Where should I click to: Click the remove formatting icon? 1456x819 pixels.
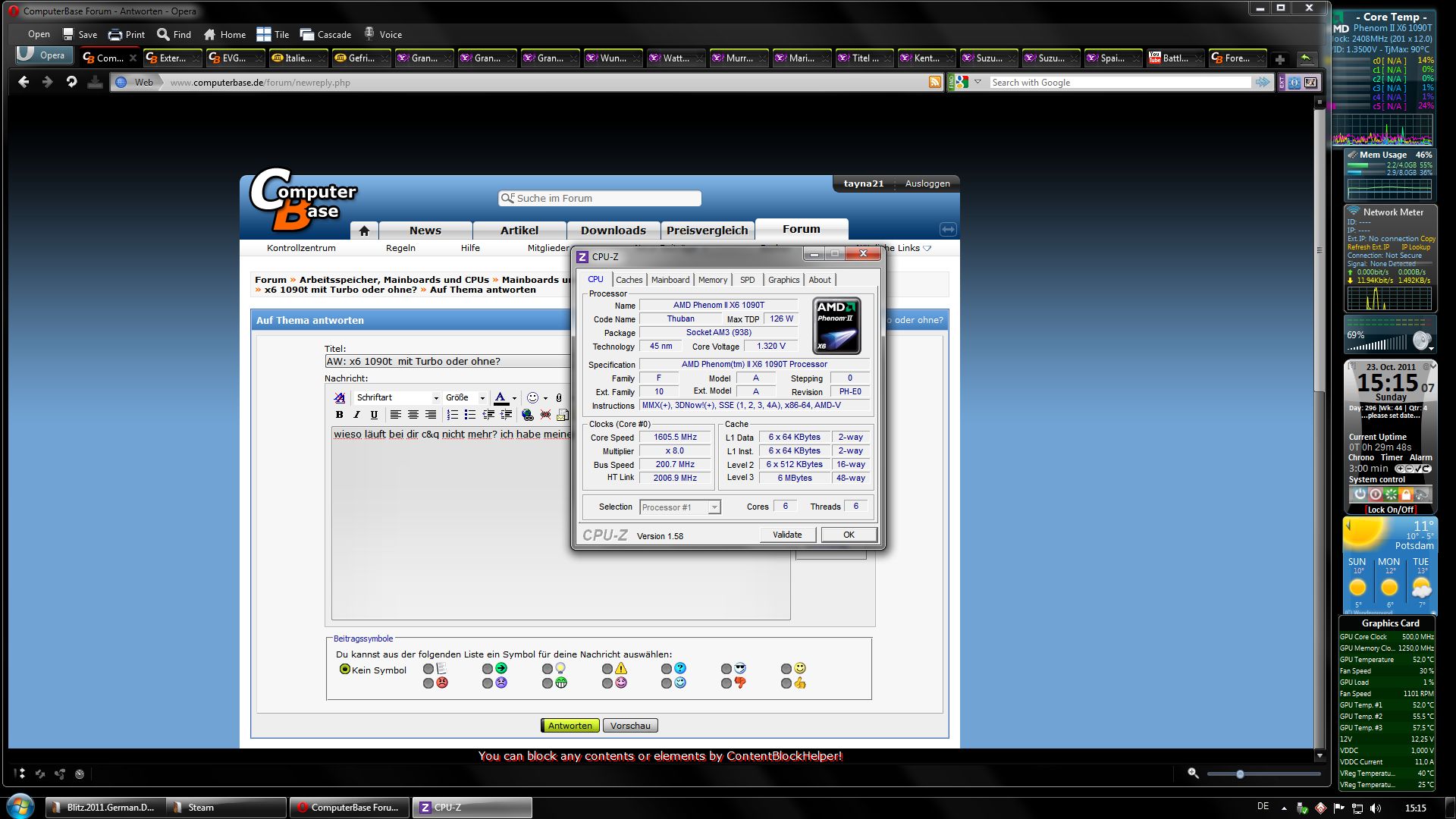click(339, 397)
